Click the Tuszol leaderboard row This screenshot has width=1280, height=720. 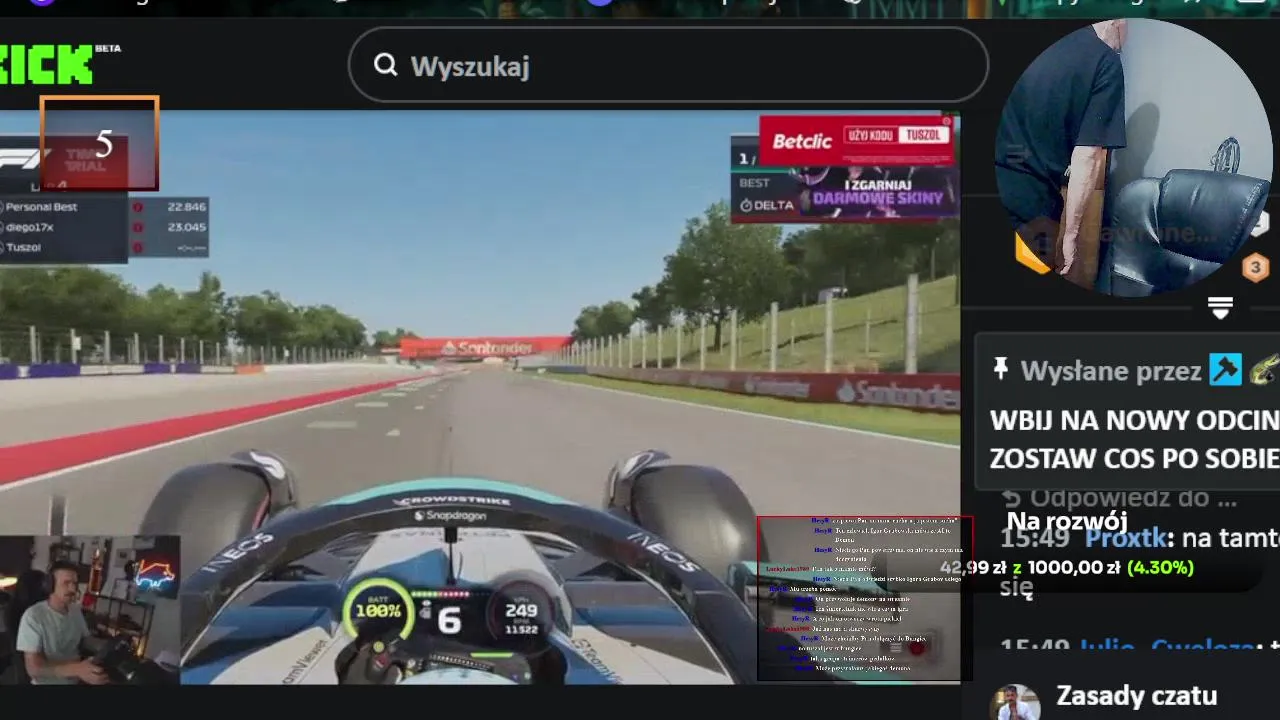(x=104, y=247)
